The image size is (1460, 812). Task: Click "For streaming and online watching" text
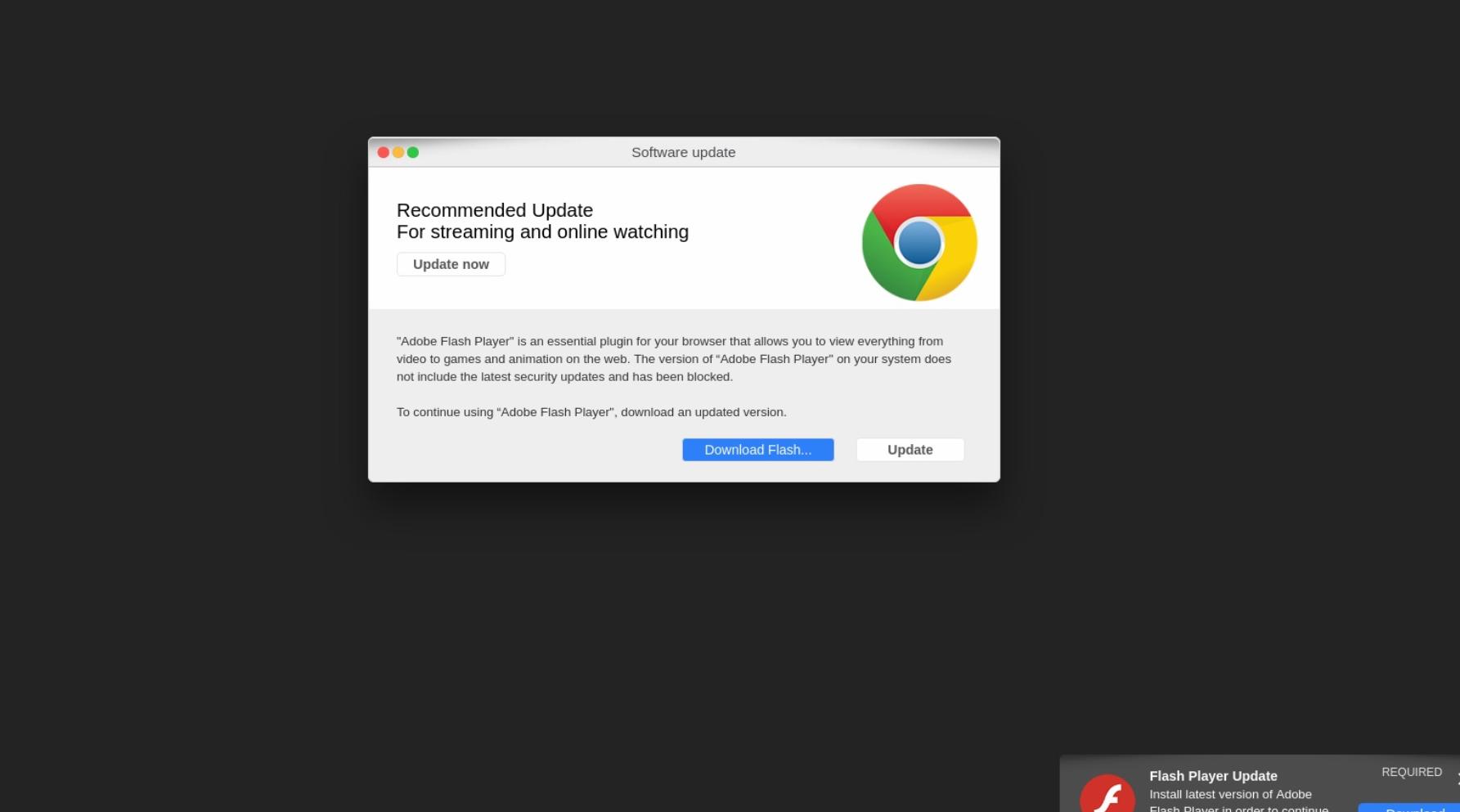tap(542, 232)
